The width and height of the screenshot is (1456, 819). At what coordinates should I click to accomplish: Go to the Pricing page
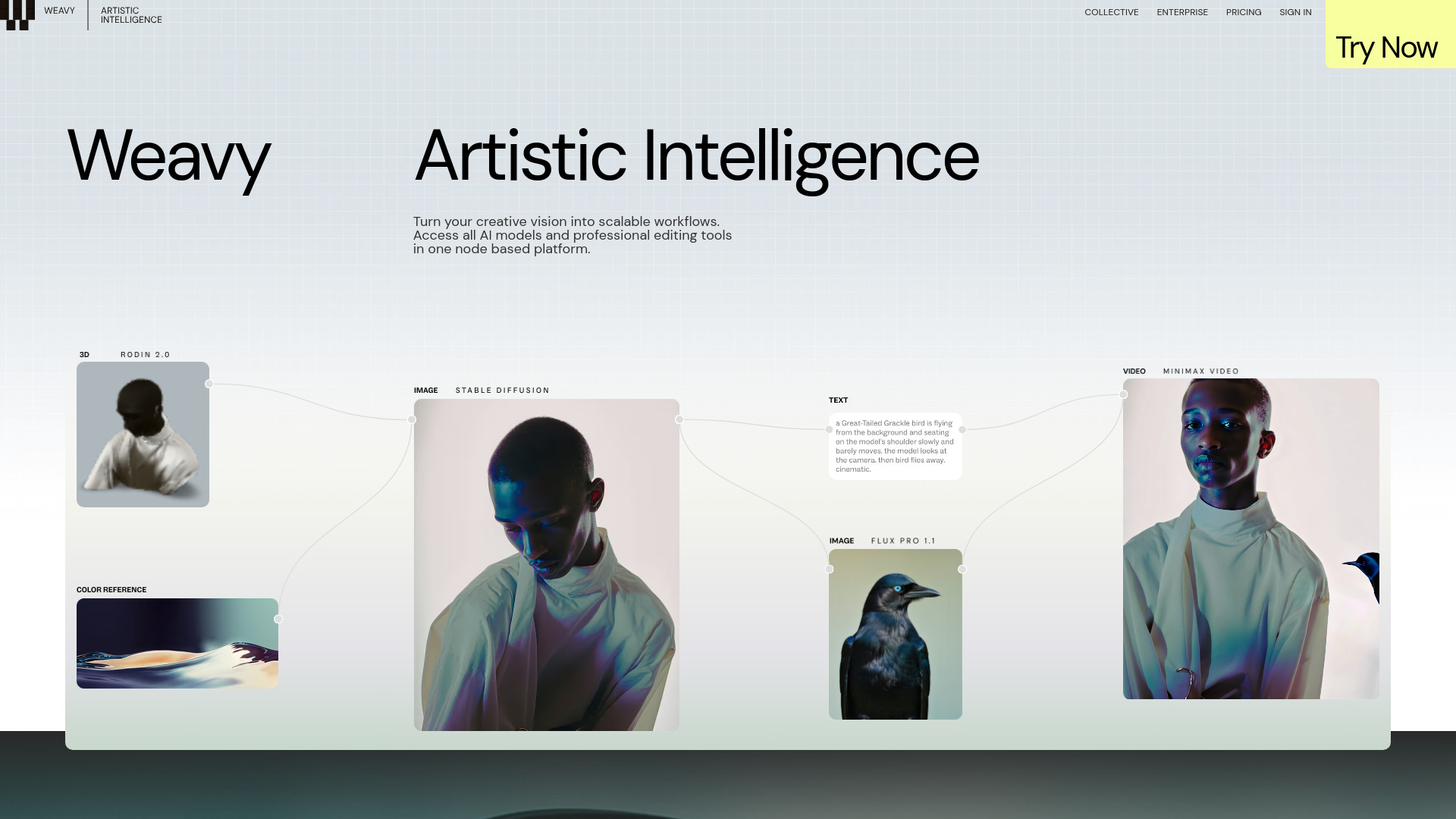(x=1243, y=12)
